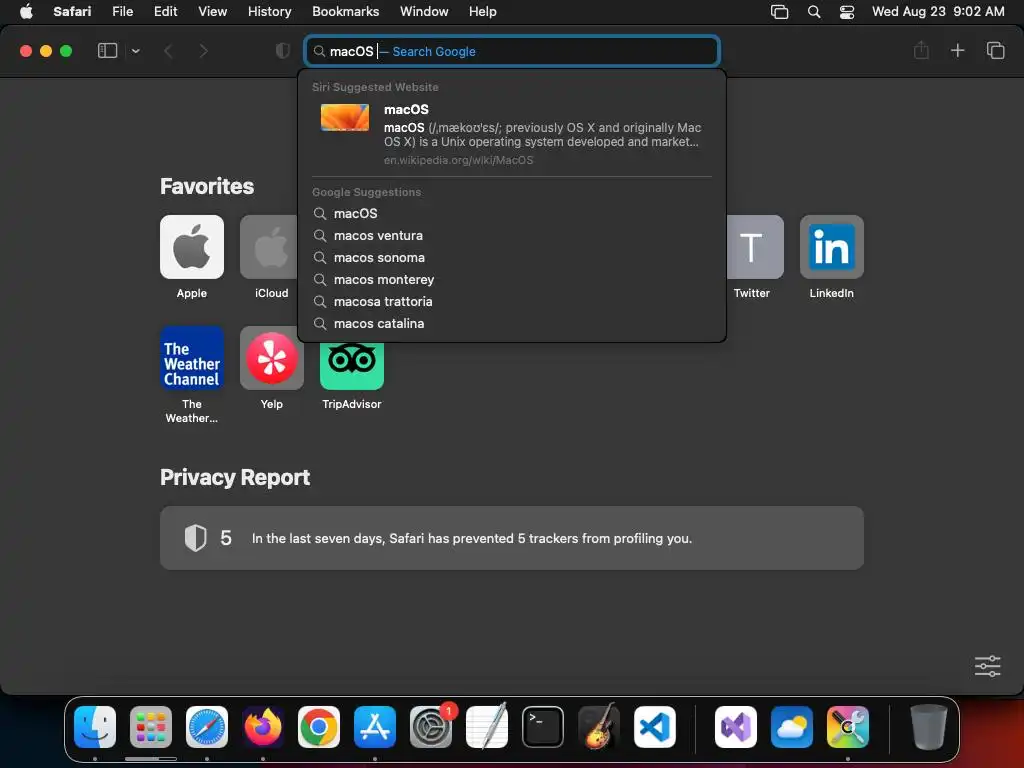The width and height of the screenshot is (1024, 768).
Task: Open TextEdit from the Dock
Action: click(487, 727)
